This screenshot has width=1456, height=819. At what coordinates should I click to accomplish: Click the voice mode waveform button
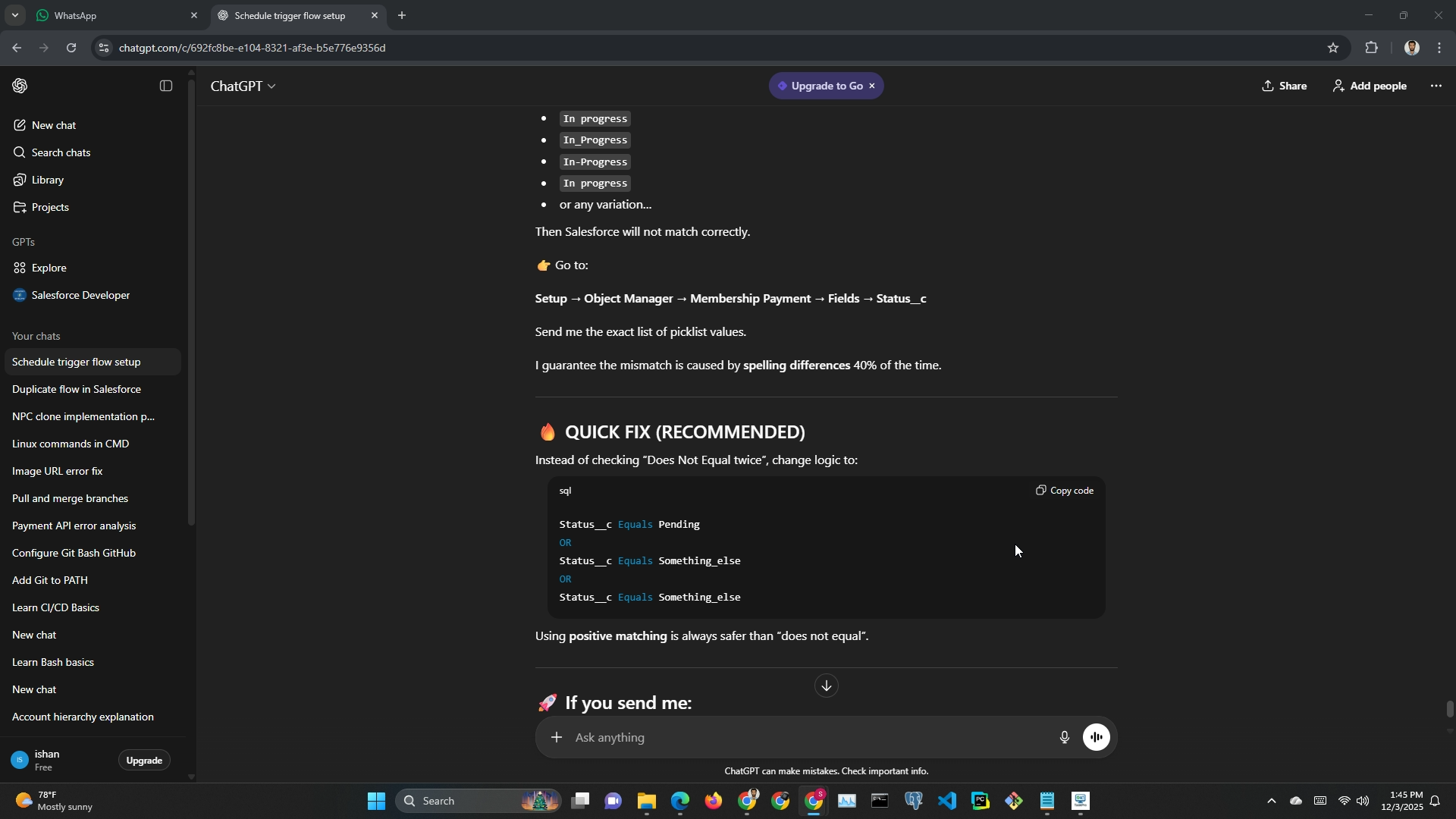(1097, 737)
